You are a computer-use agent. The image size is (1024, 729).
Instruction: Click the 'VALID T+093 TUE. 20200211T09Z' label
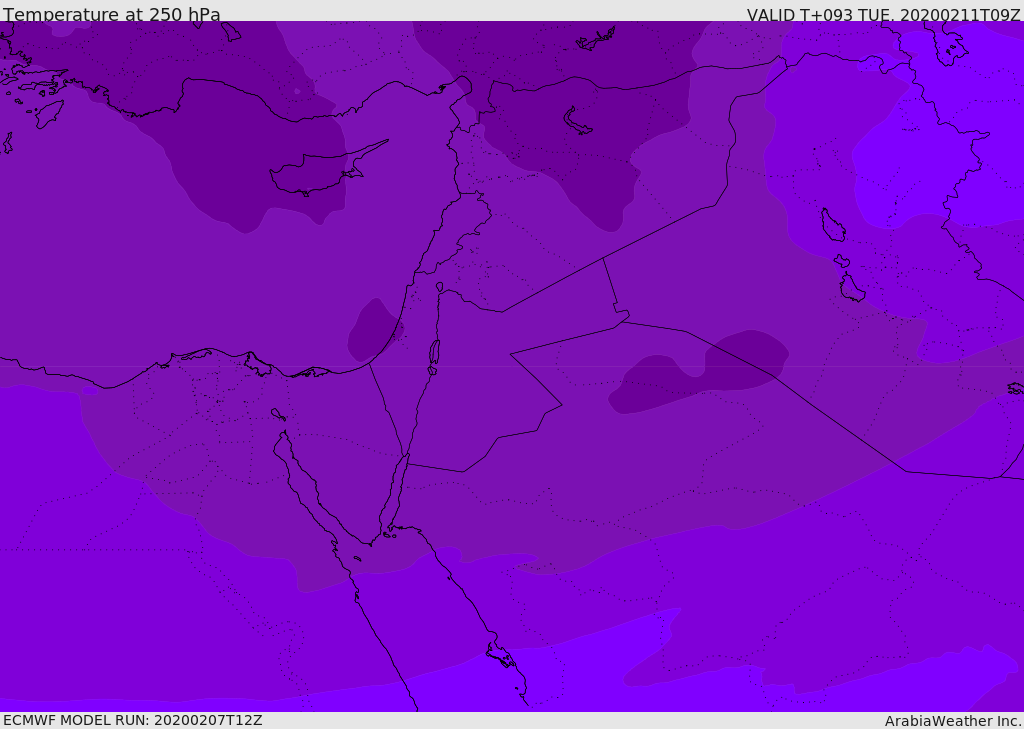883,14
